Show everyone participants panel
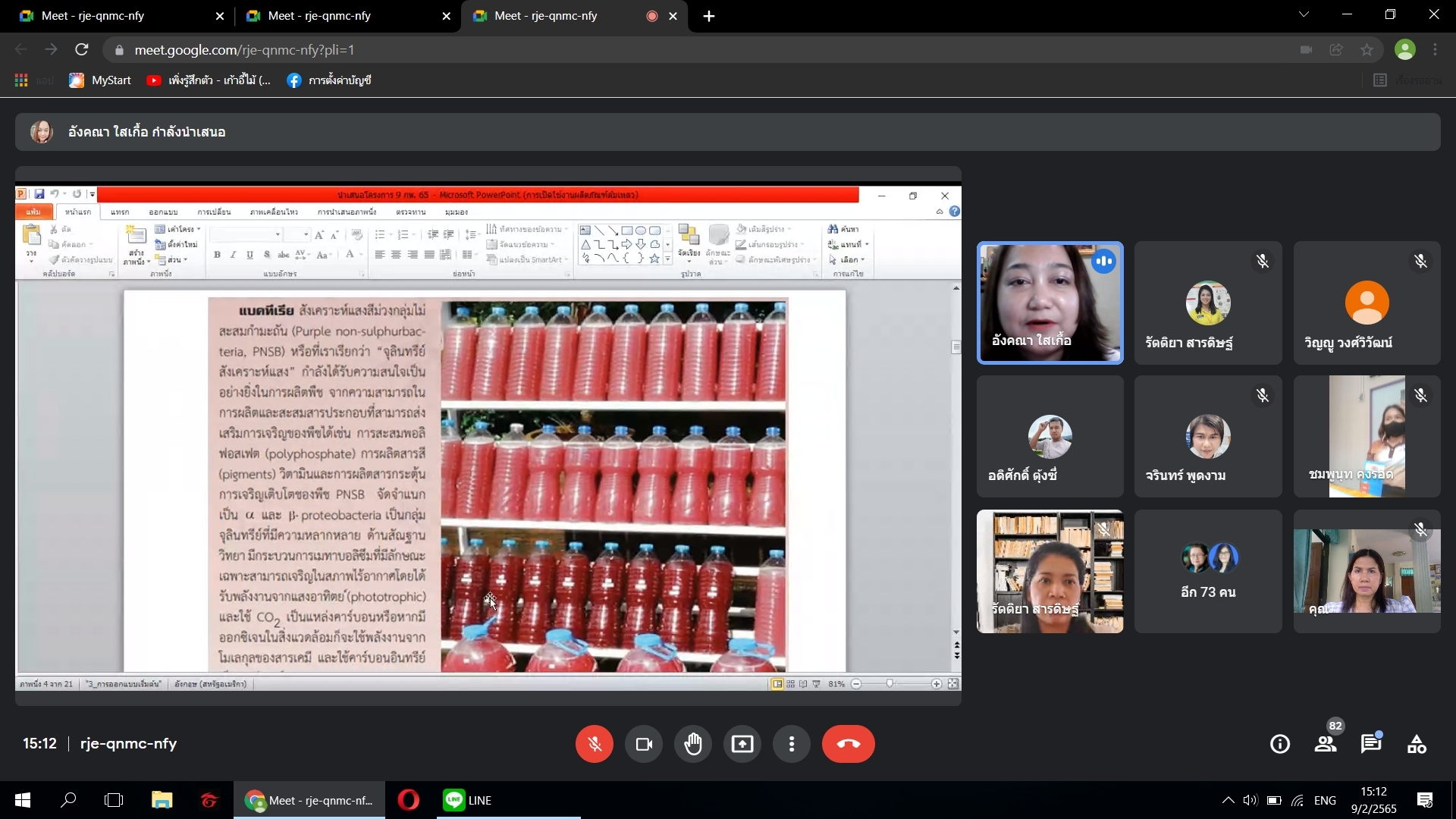The image size is (1456, 819). (1326, 744)
